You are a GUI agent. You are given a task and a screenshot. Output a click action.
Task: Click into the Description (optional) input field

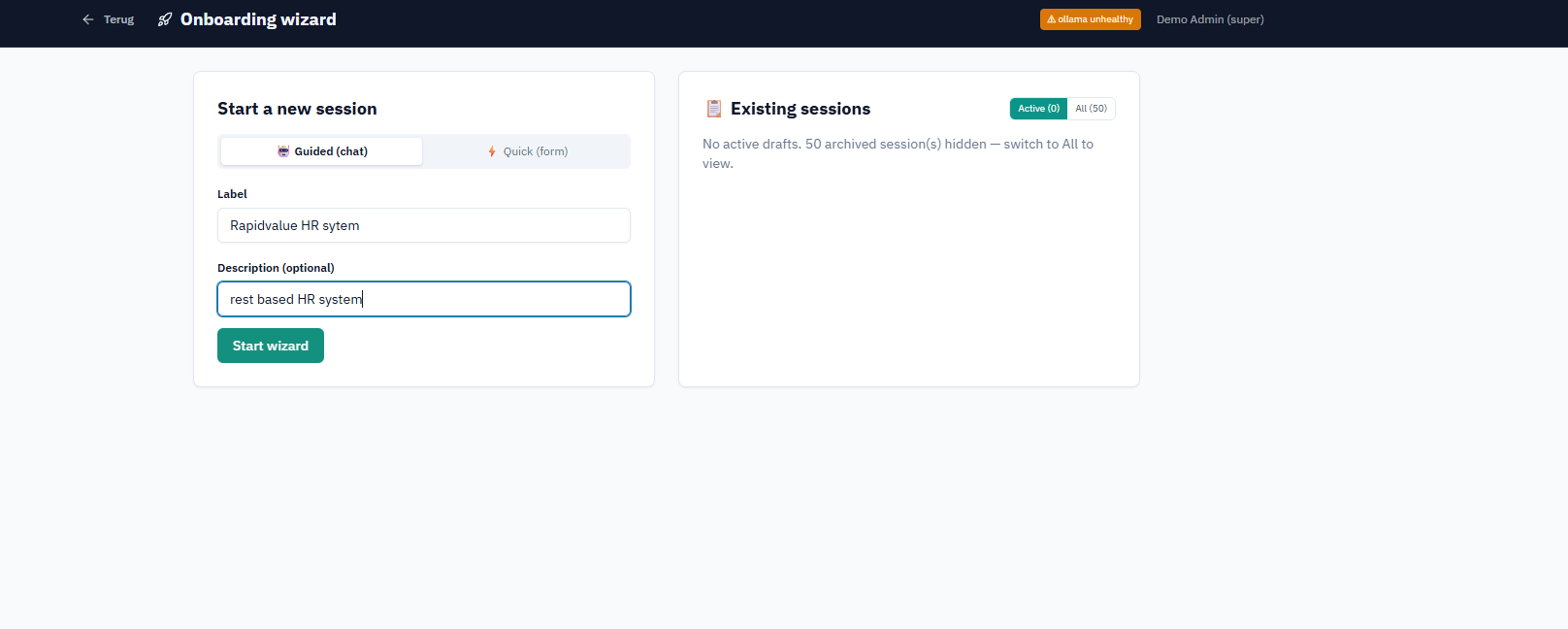(424, 299)
